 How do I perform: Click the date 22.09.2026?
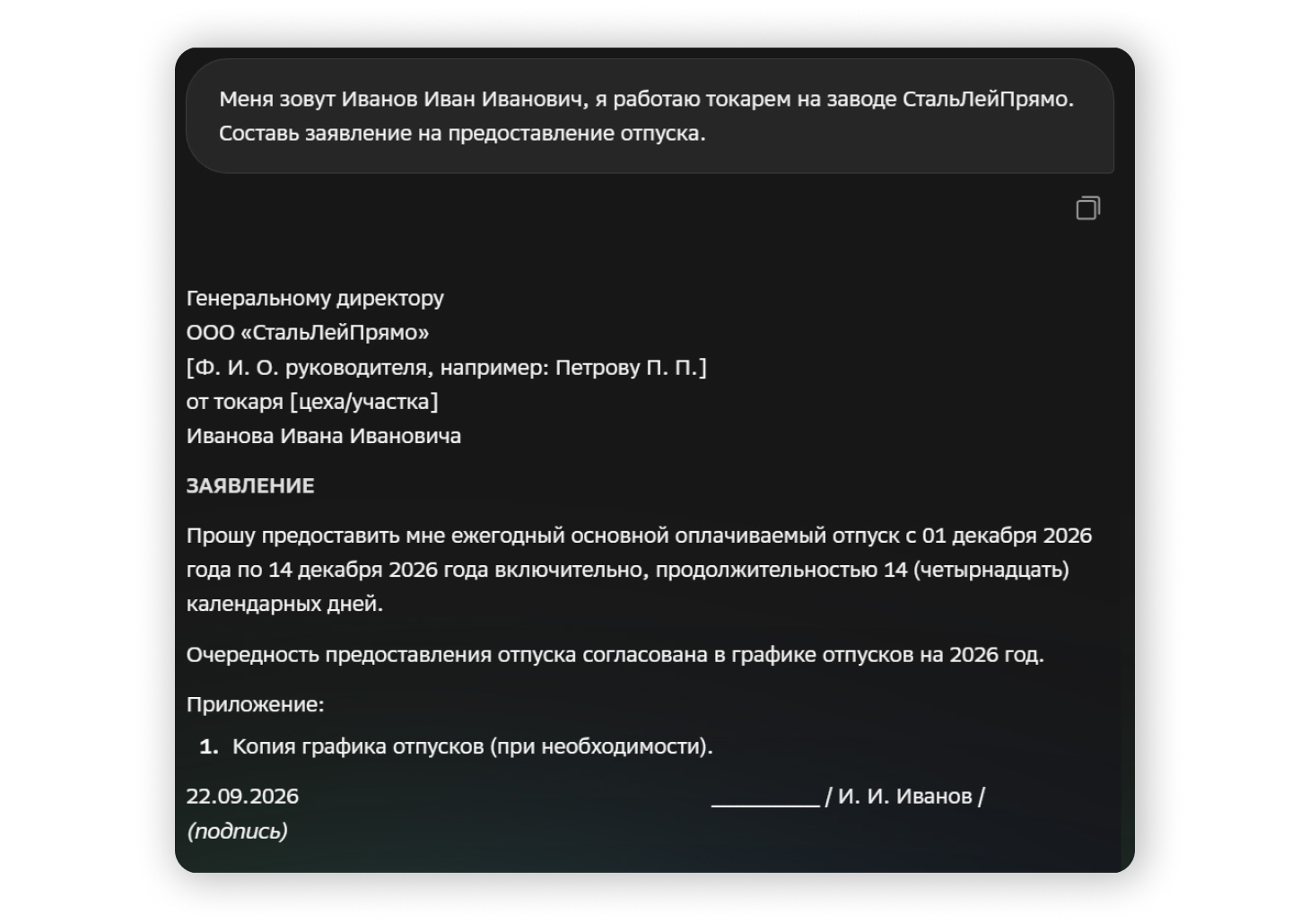[242, 797]
